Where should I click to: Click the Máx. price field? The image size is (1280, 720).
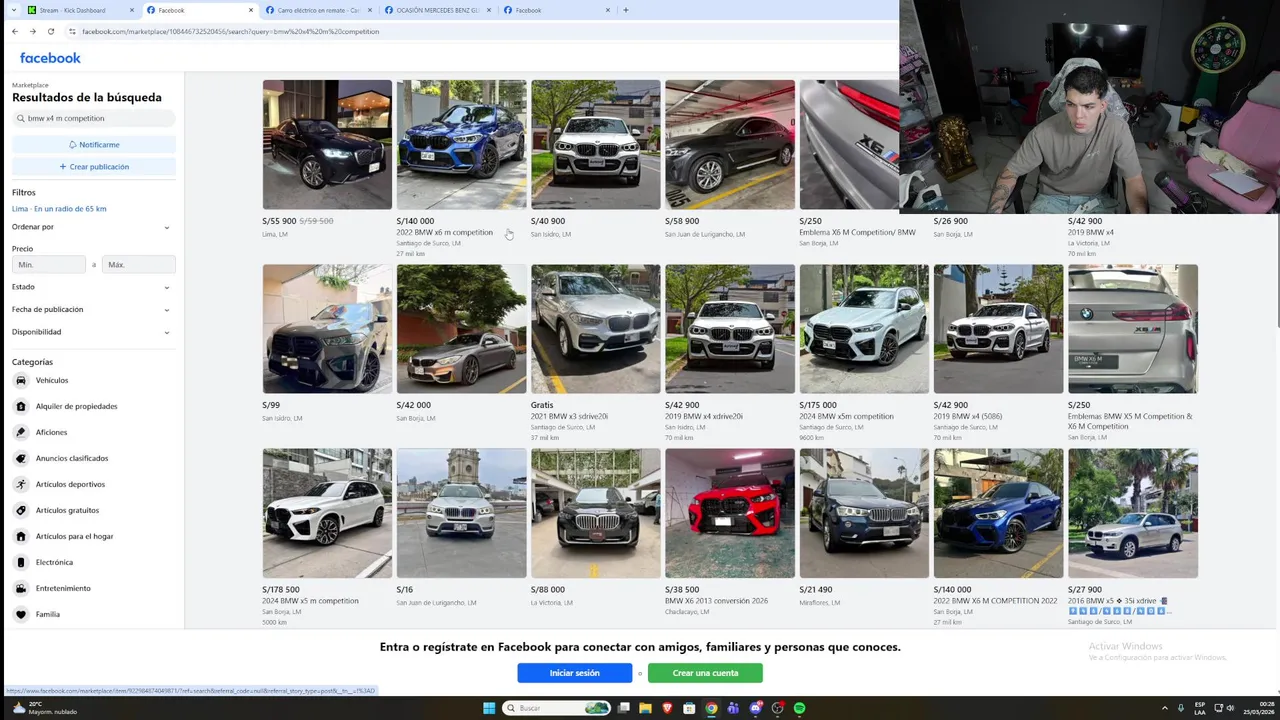[x=139, y=265]
